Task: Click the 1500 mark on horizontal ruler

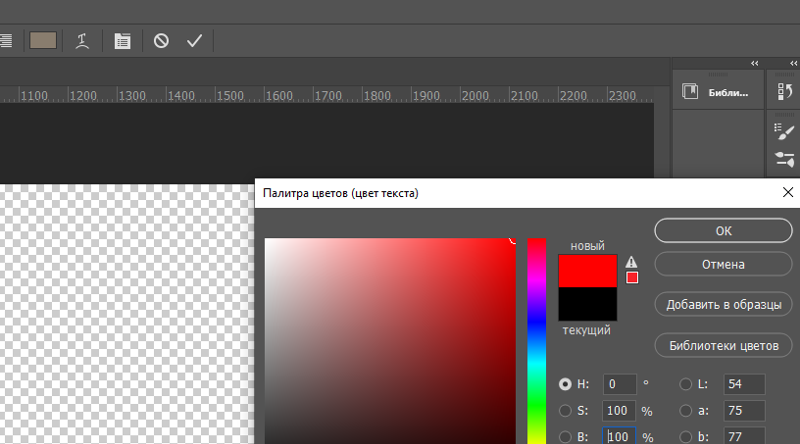Action: 230,95
